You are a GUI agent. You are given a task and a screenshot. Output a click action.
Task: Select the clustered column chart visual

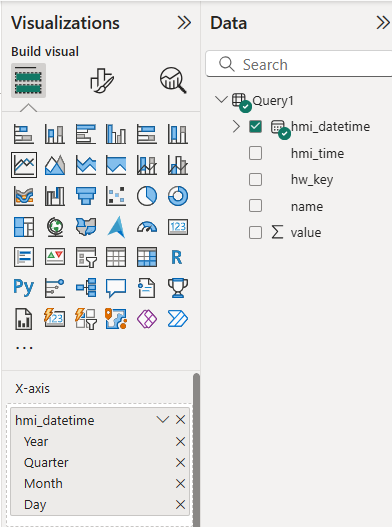[x=116, y=134]
